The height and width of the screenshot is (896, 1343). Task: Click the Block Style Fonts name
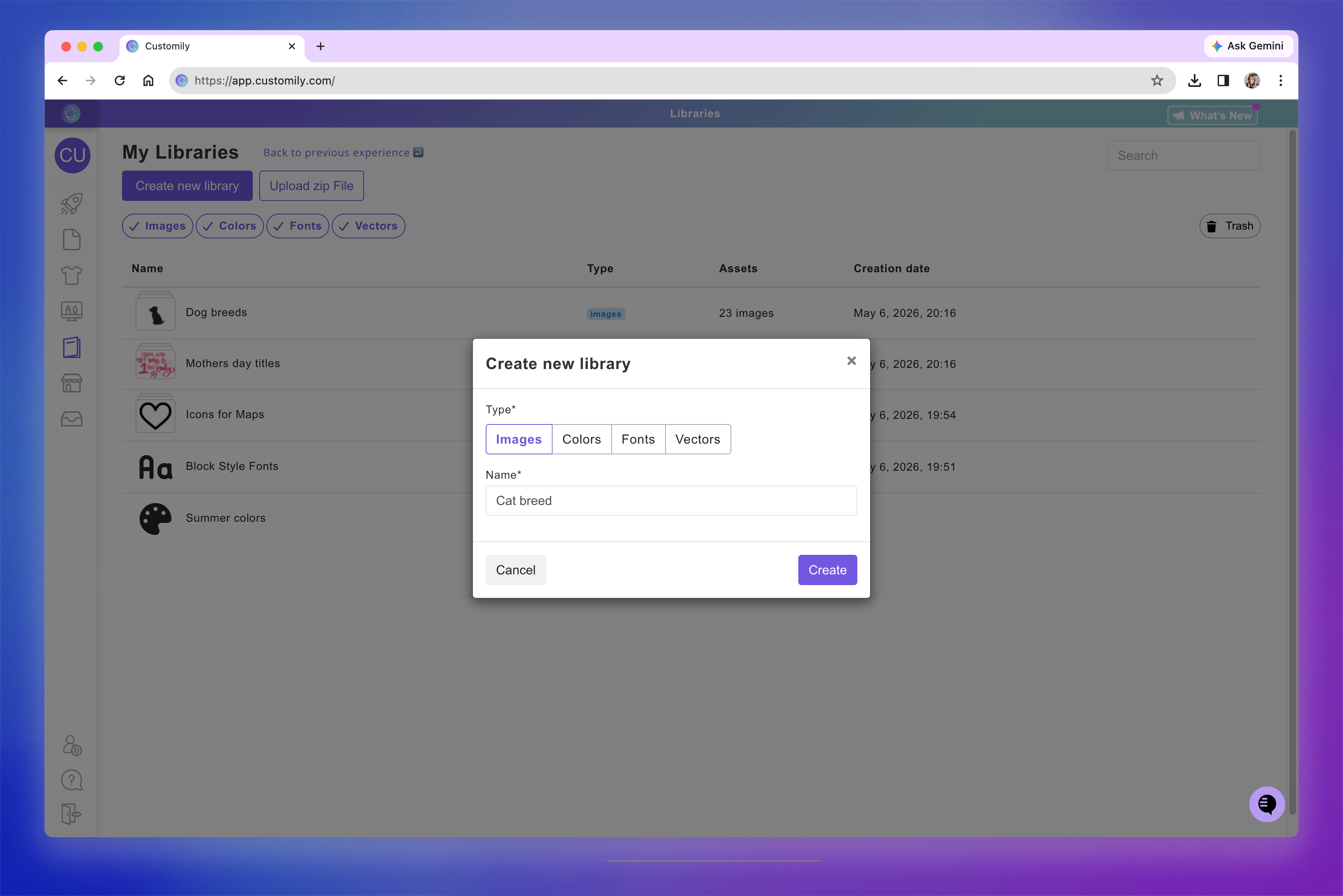(232, 466)
